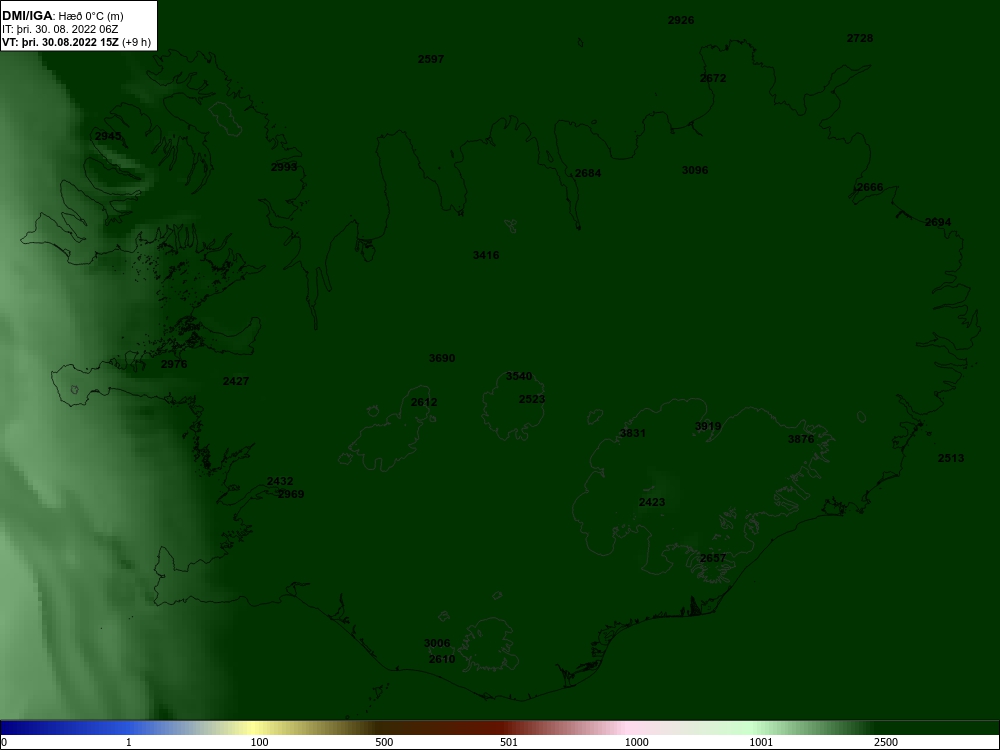Click the 2969 height value
Viewport: 1000px width, 750px height.
click(x=291, y=494)
